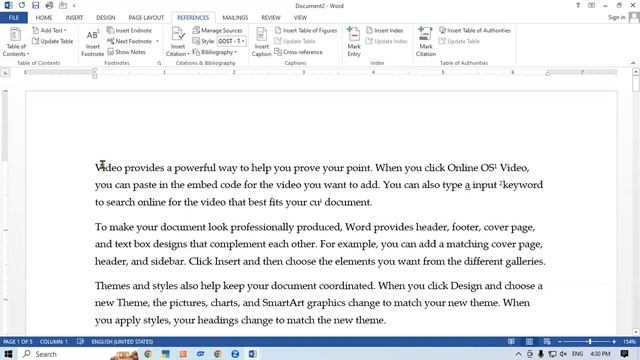
Task: Expand the Next Footnote dropdown arrow
Action: [x=157, y=41]
